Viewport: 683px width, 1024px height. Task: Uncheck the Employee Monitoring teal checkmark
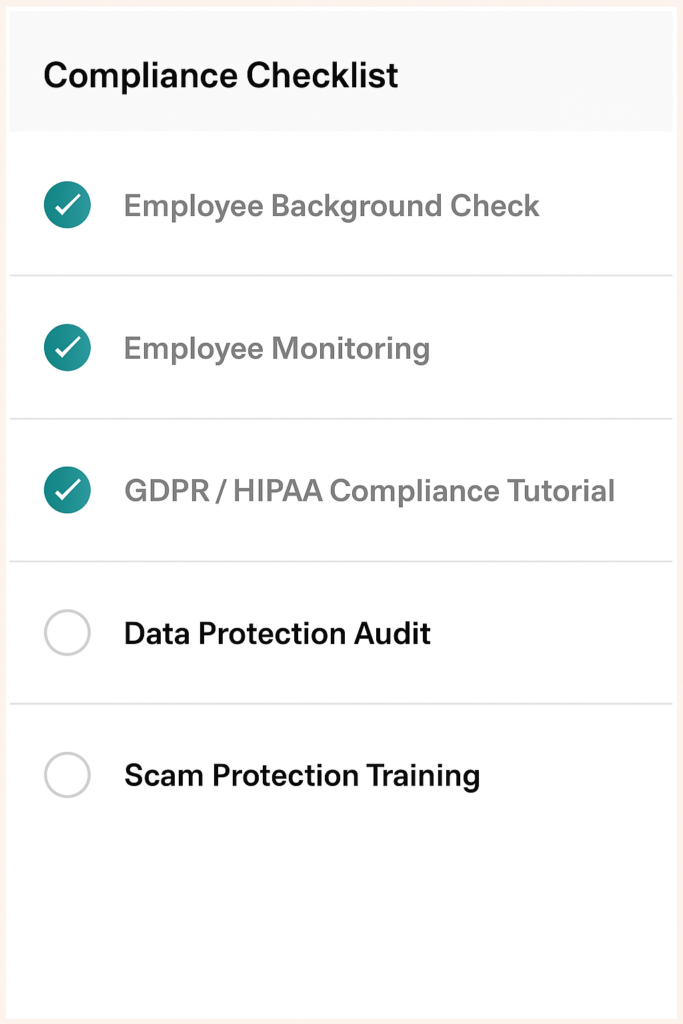(67, 347)
